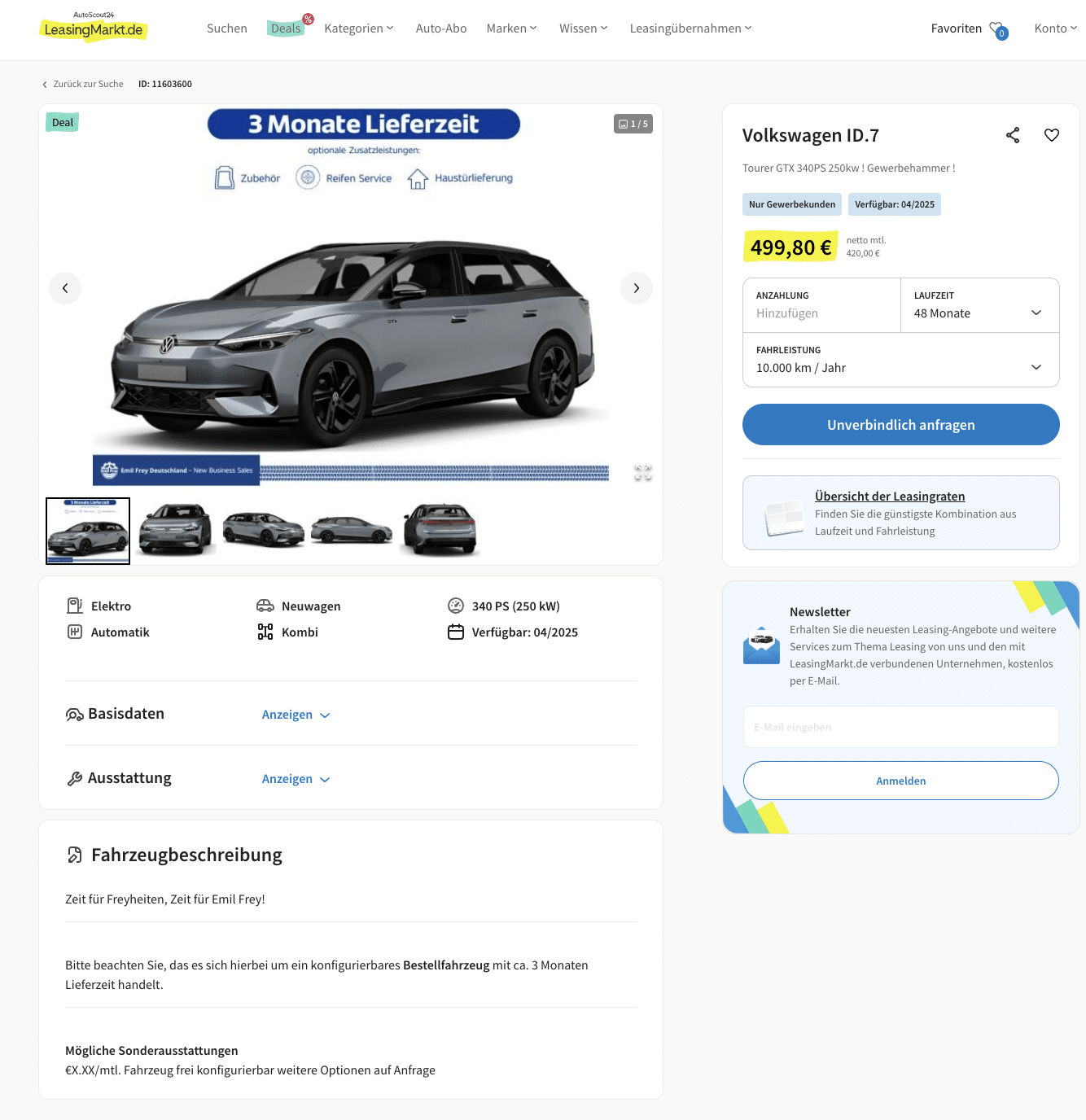Expand Basisdaten with Anzeigen
Screen dimensions: 1086x1120
pyautogui.click(x=296, y=715)
